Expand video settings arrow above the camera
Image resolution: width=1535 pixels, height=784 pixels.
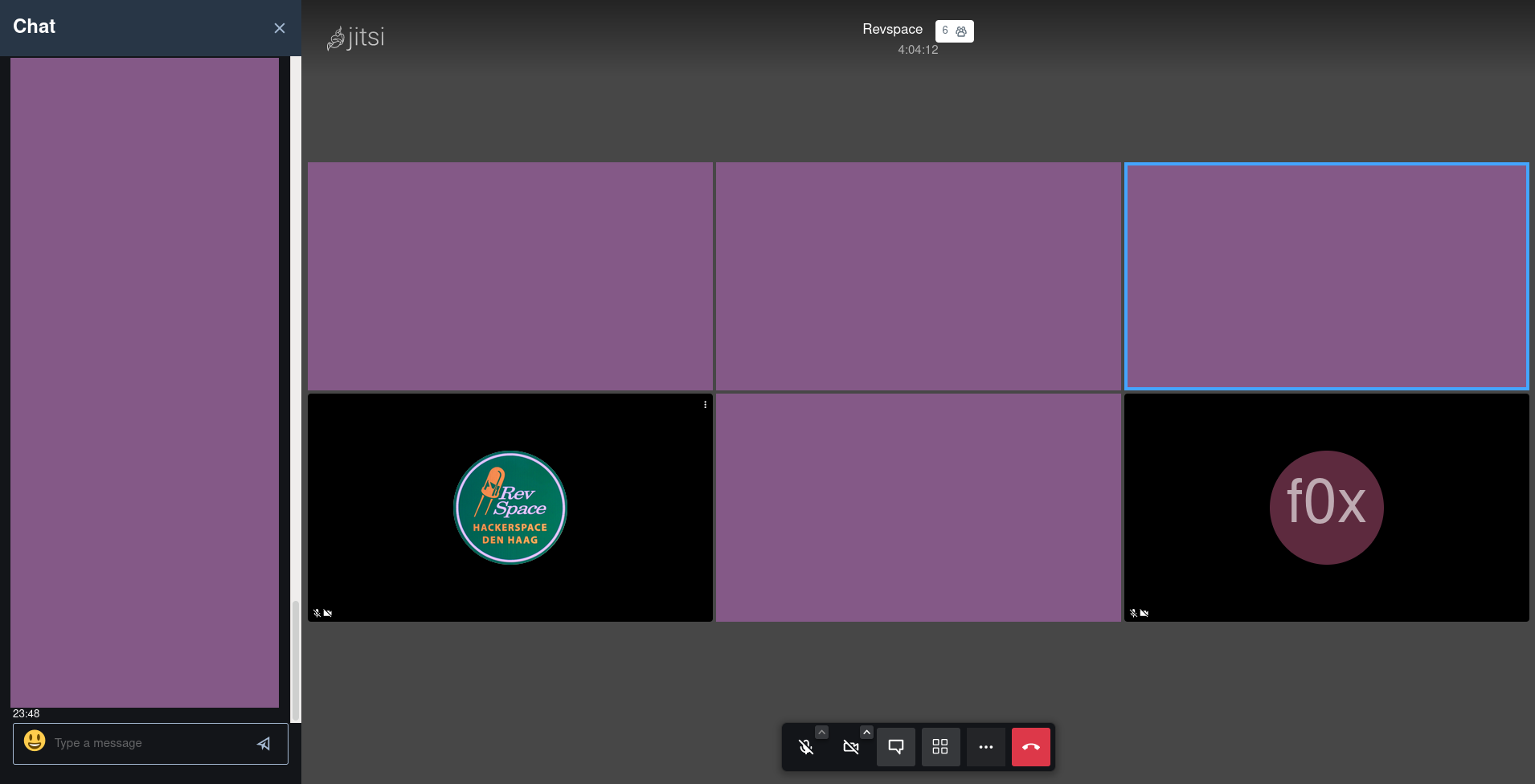[x=866, y=732]
